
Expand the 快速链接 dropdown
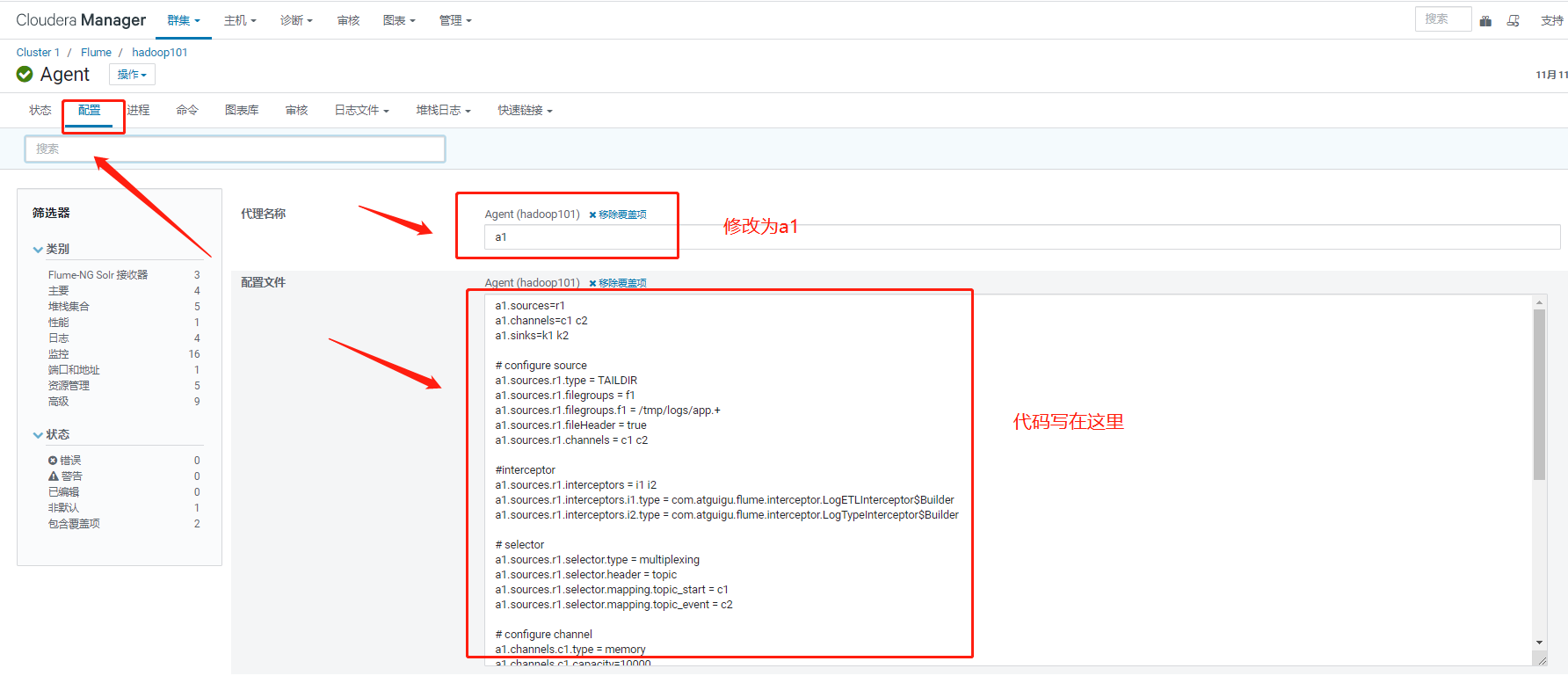[525, 111]
